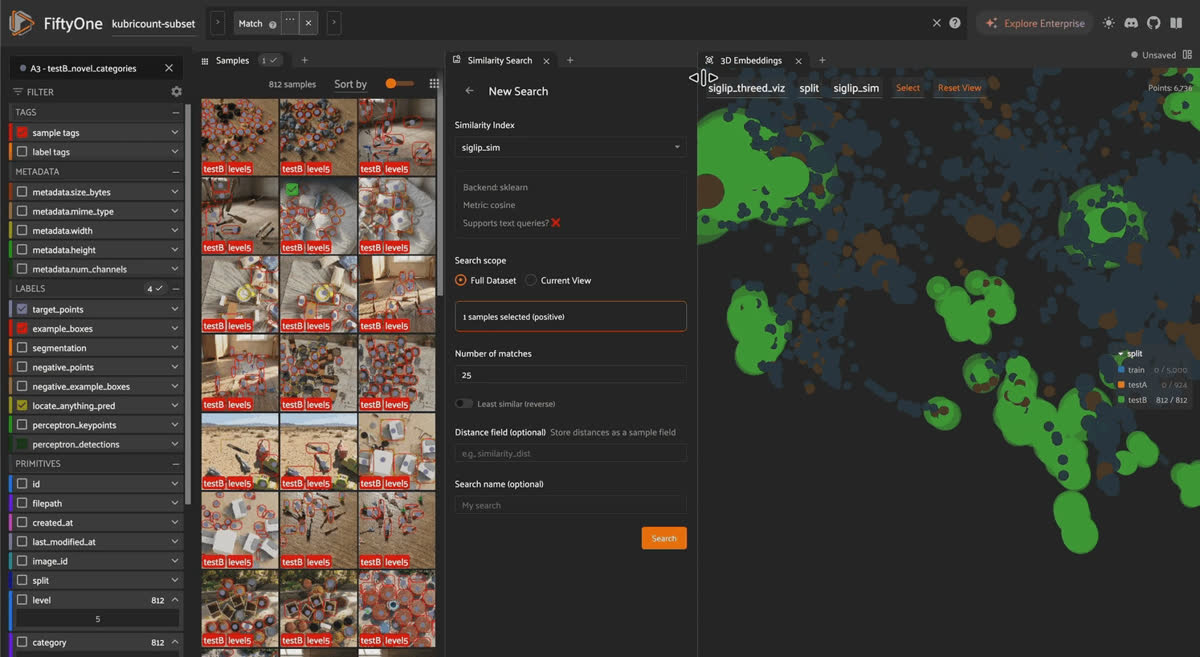Add new panel next to 3D Embeddings tab

point(822,60)
